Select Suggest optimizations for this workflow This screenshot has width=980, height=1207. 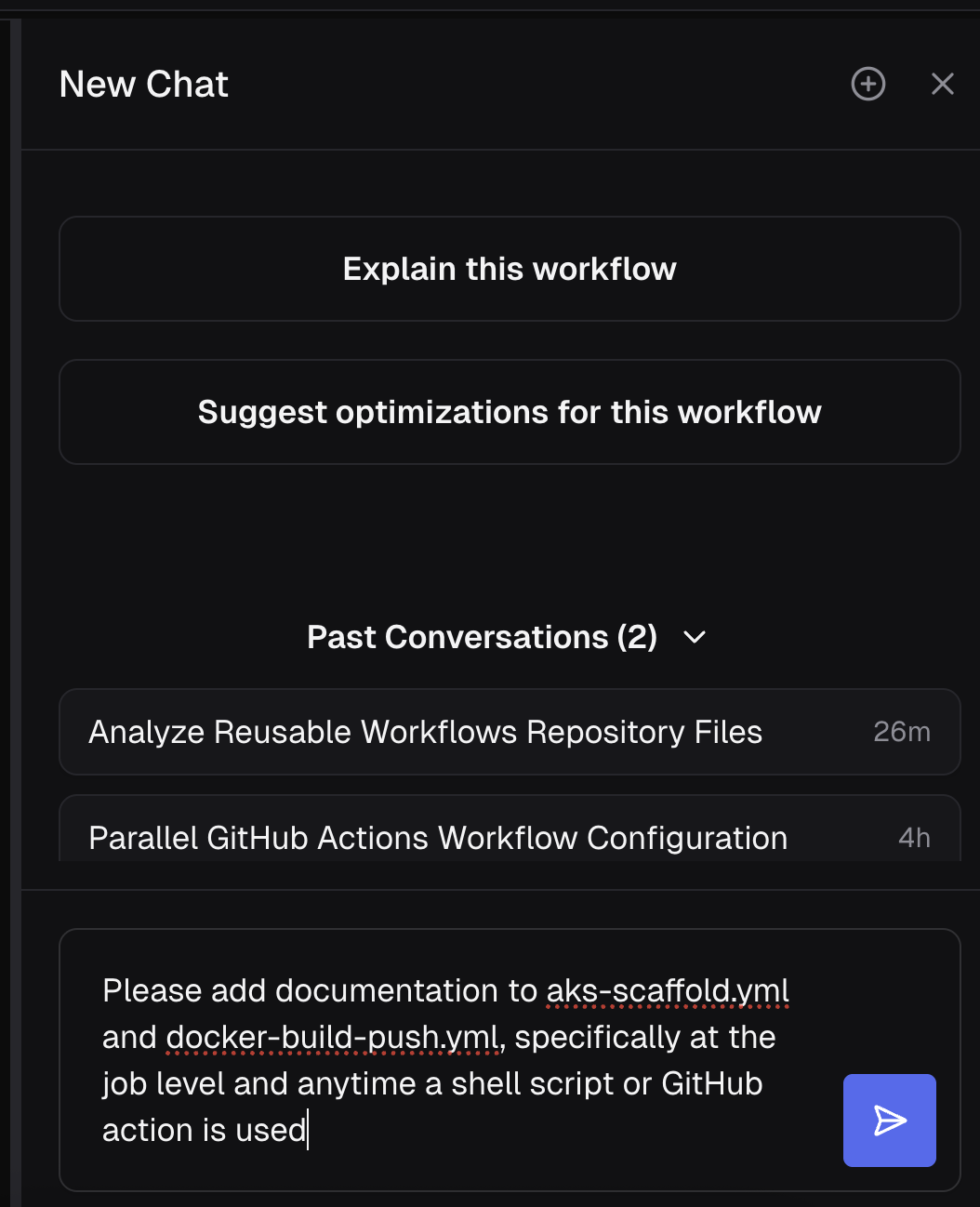[510, 412]
